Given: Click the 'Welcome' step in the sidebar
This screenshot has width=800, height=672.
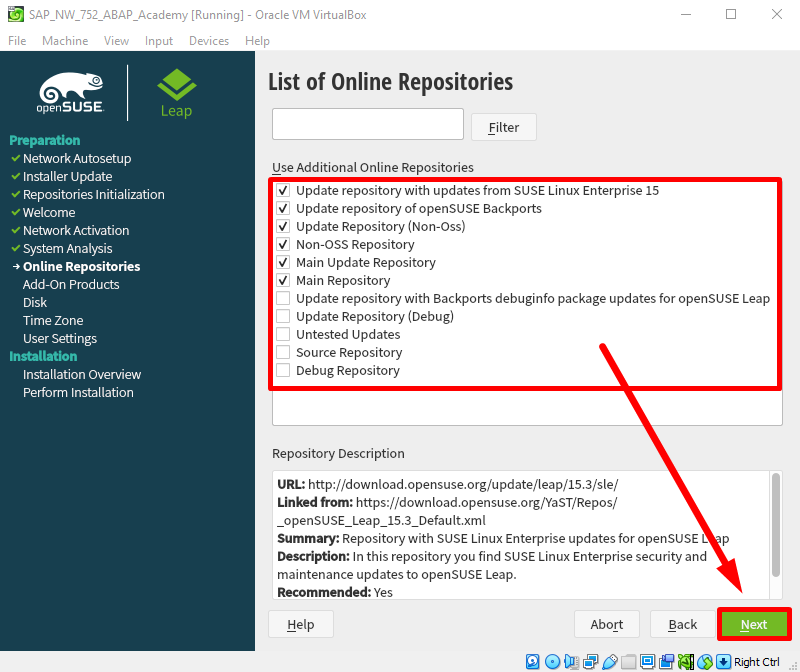Looking at the screenshot, I should click(49, 213).
